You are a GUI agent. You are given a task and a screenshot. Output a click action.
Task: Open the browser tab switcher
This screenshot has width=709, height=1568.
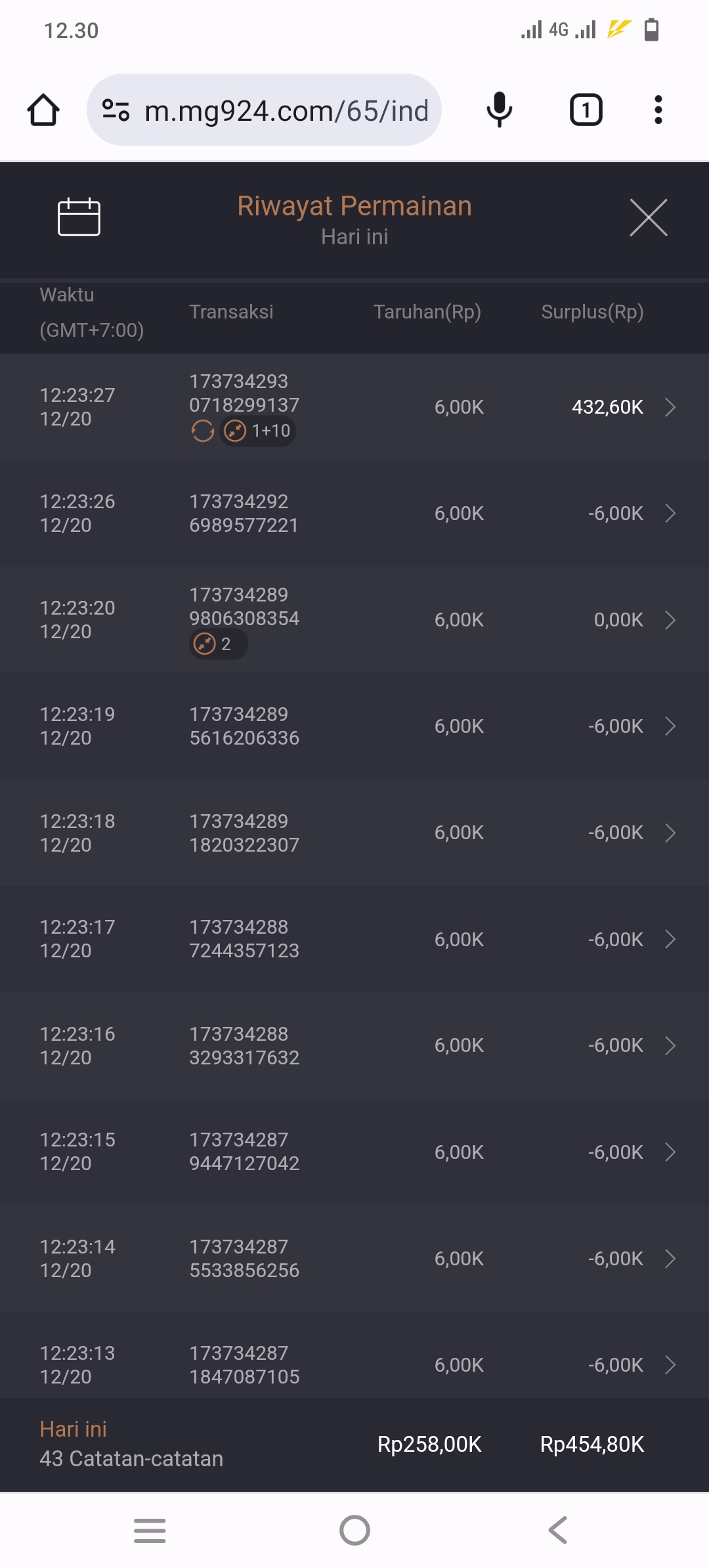[586, 110]
